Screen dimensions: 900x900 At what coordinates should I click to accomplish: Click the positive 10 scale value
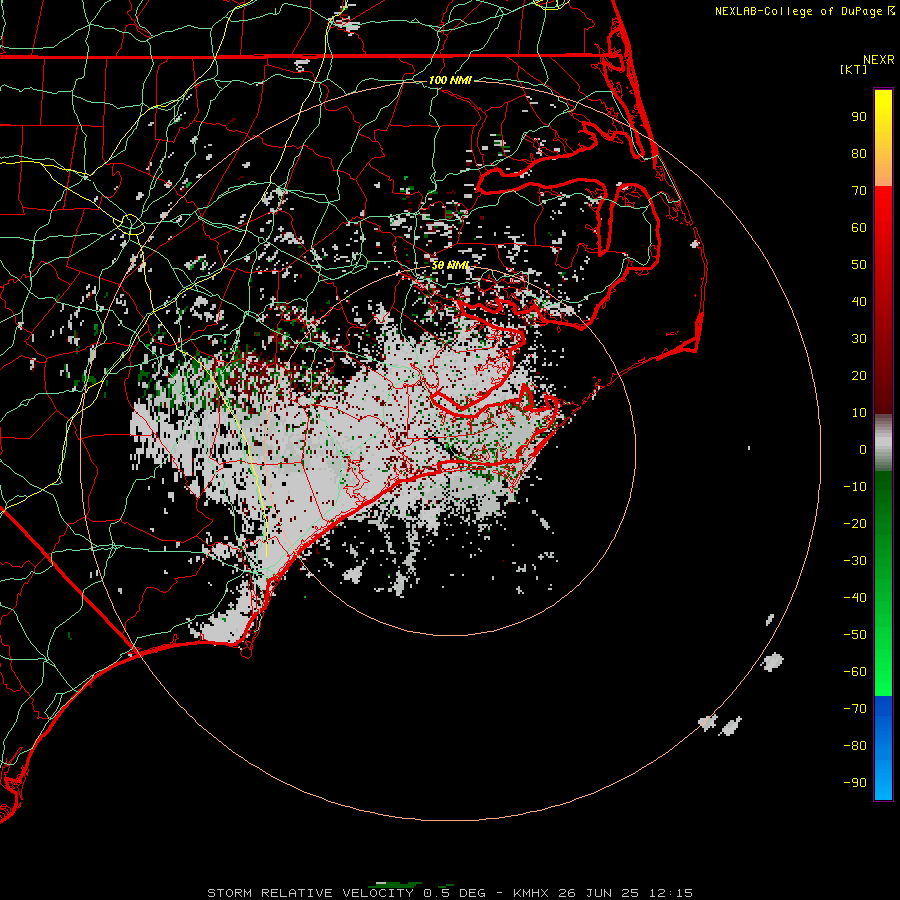pyautogui.click(x=859, y=413)
